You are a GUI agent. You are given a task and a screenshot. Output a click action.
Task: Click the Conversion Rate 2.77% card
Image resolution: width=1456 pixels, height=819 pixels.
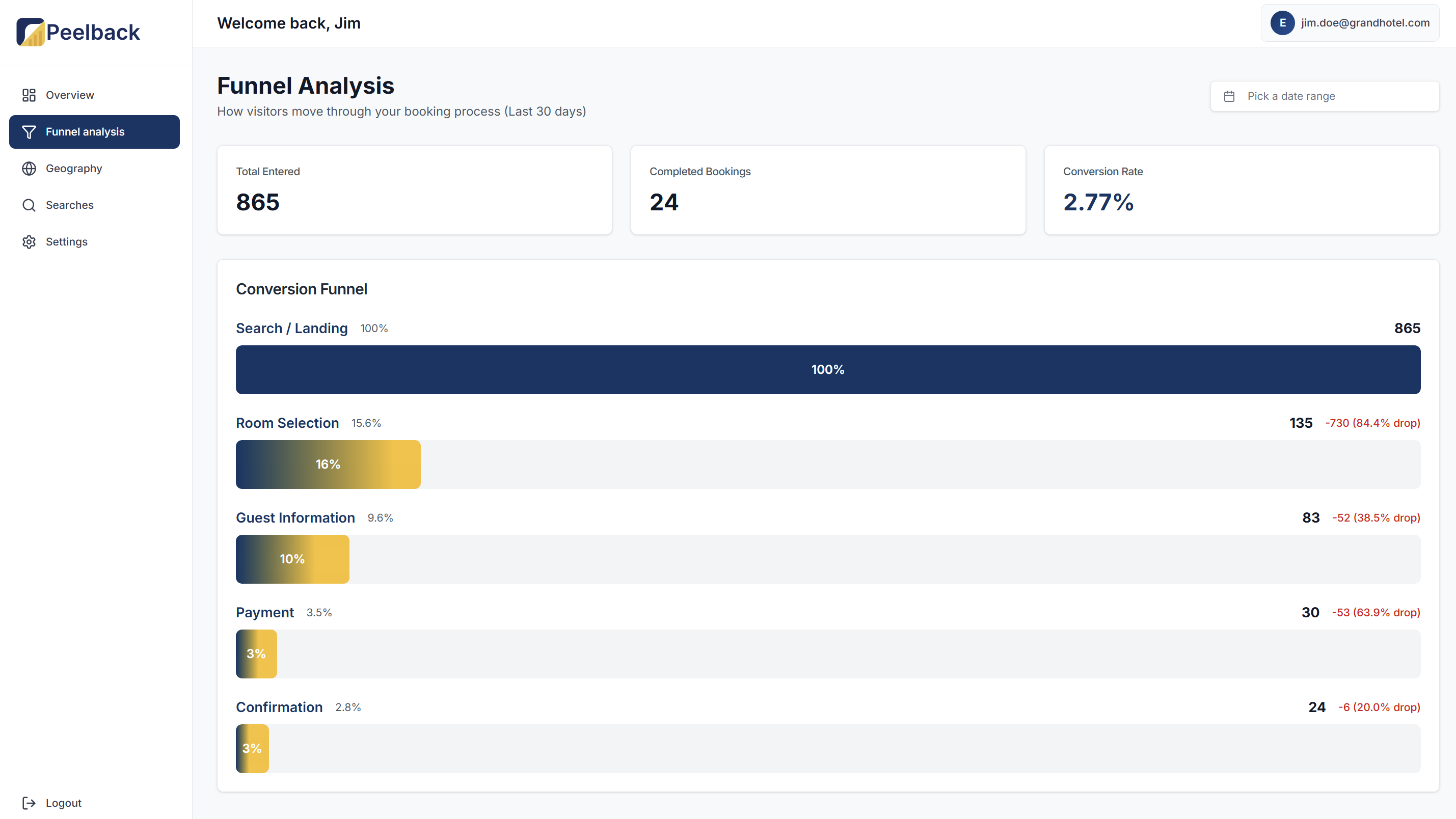click(1241, 190)
